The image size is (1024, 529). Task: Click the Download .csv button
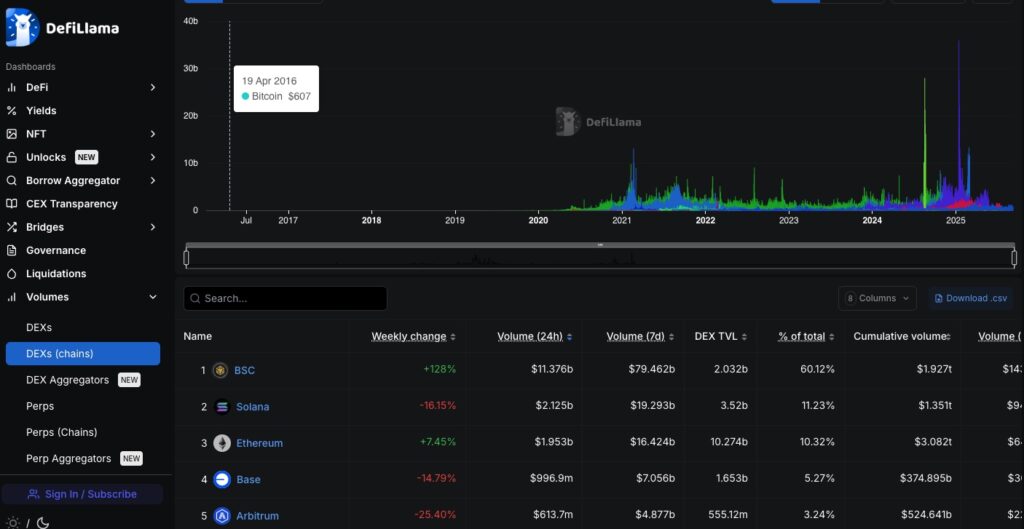pyautogui.click(x=971, y=298)
